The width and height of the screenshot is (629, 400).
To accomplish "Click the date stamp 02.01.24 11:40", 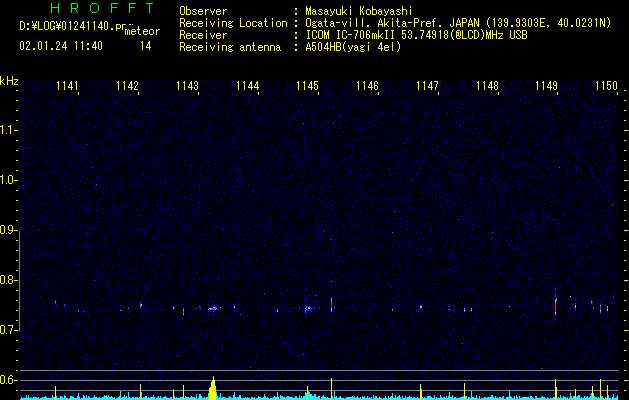I will [x=61, y=46].
